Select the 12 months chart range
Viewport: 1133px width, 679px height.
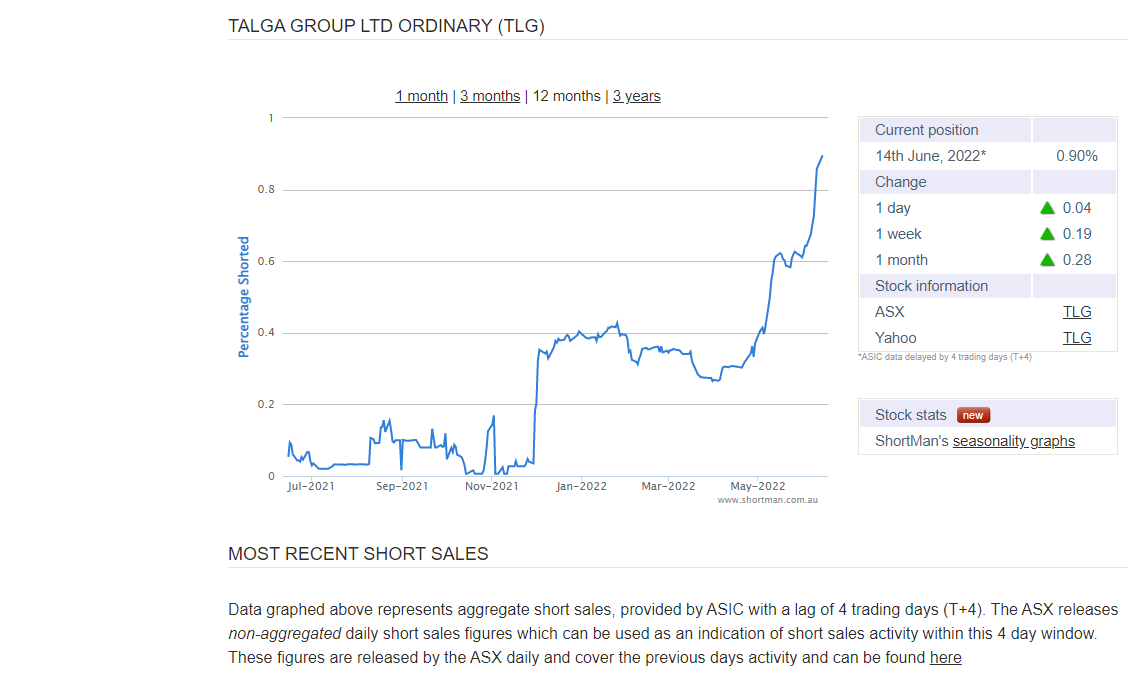point(566,96)
